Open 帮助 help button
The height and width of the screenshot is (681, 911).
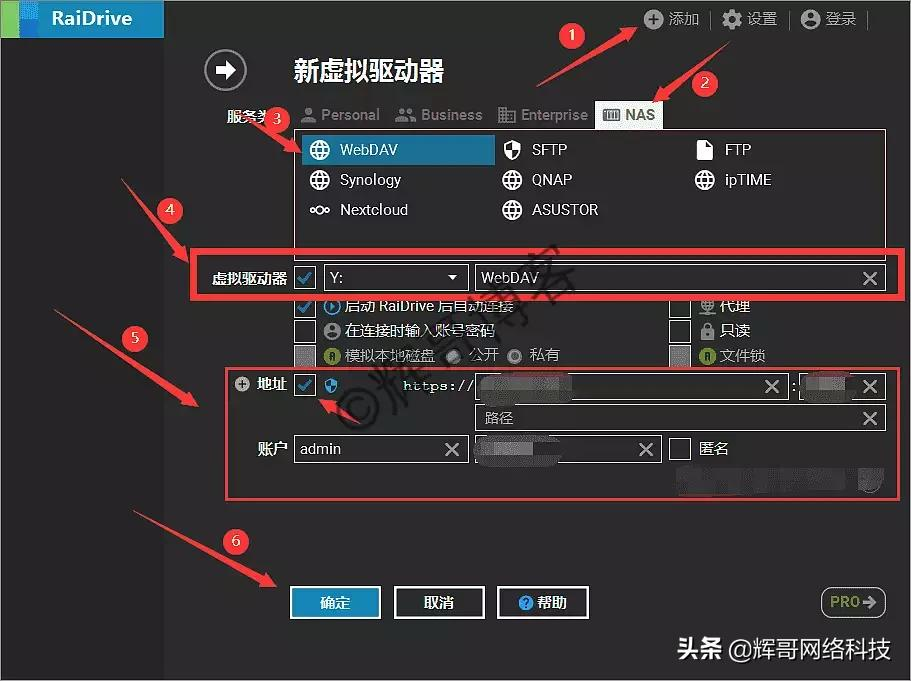click(x=543, y=603)
